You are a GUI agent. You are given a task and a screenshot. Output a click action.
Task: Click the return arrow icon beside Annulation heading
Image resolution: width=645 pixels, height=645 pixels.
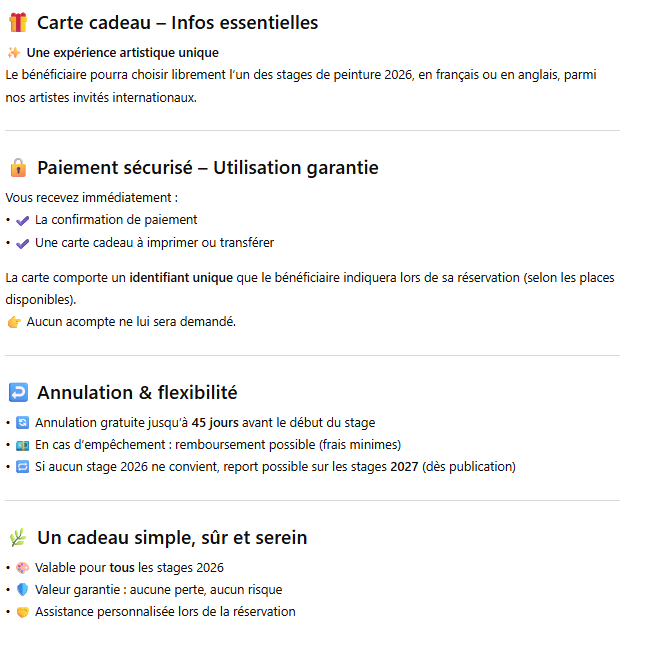click(x=17, y=393)
